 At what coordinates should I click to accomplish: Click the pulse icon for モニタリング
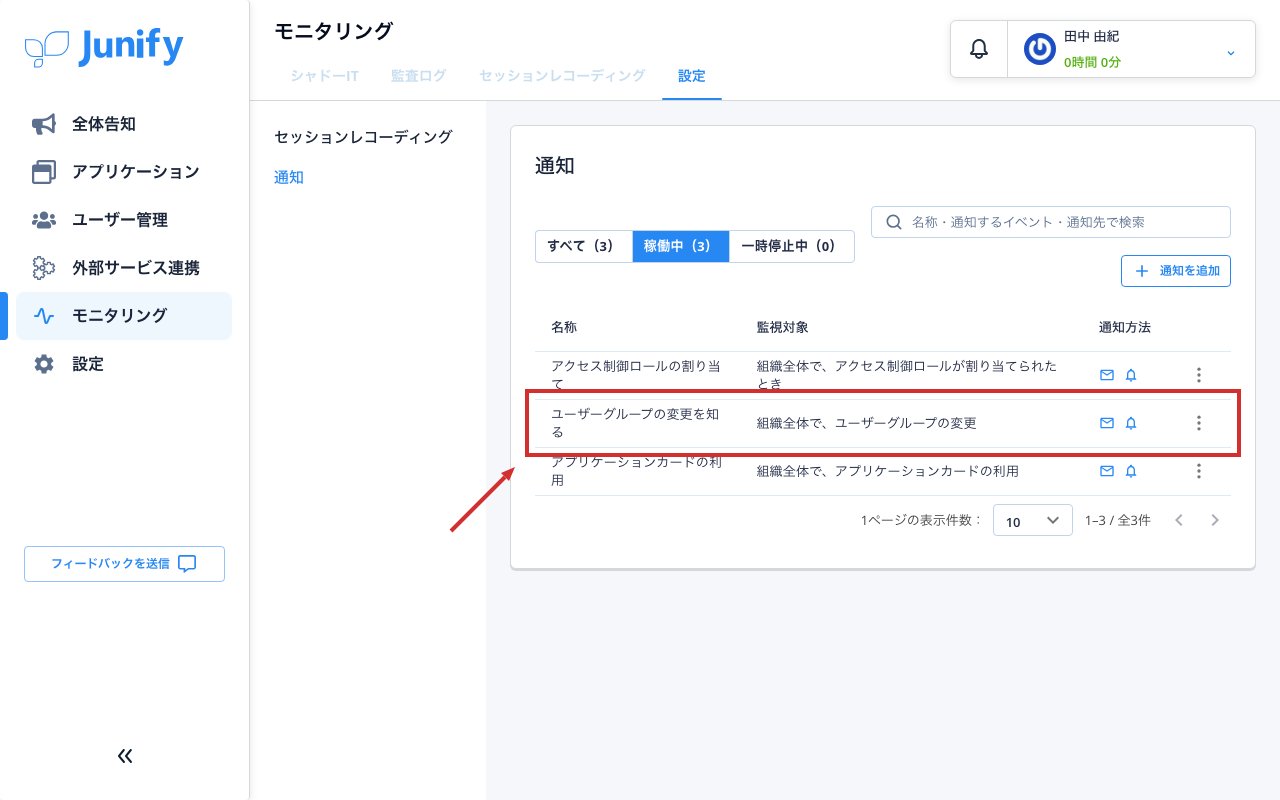(x=44, y=316)
